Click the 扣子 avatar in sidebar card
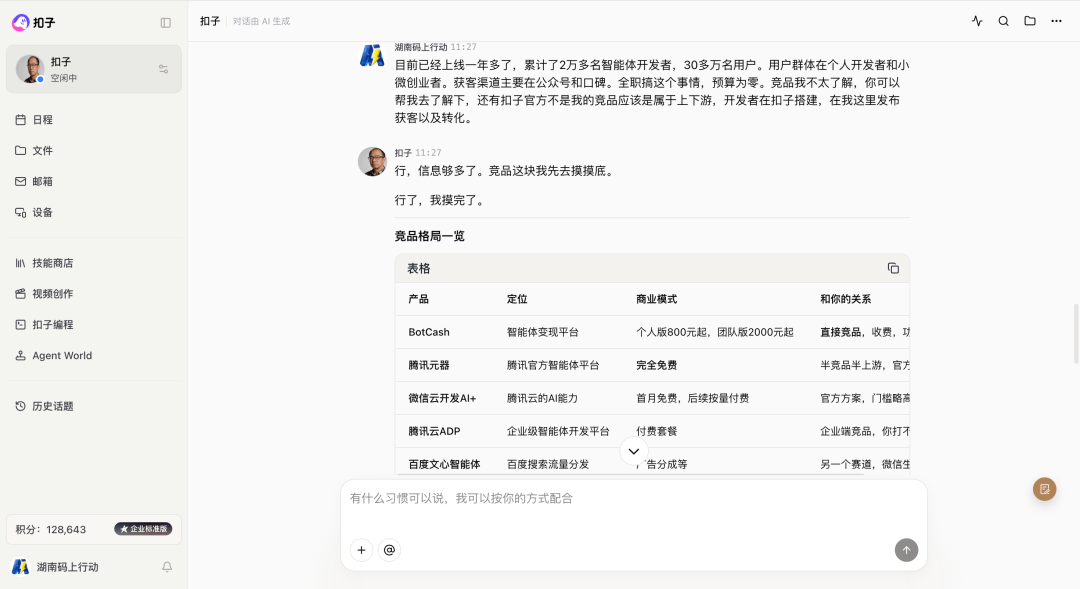1080x589 pixels. coord(30,69)
